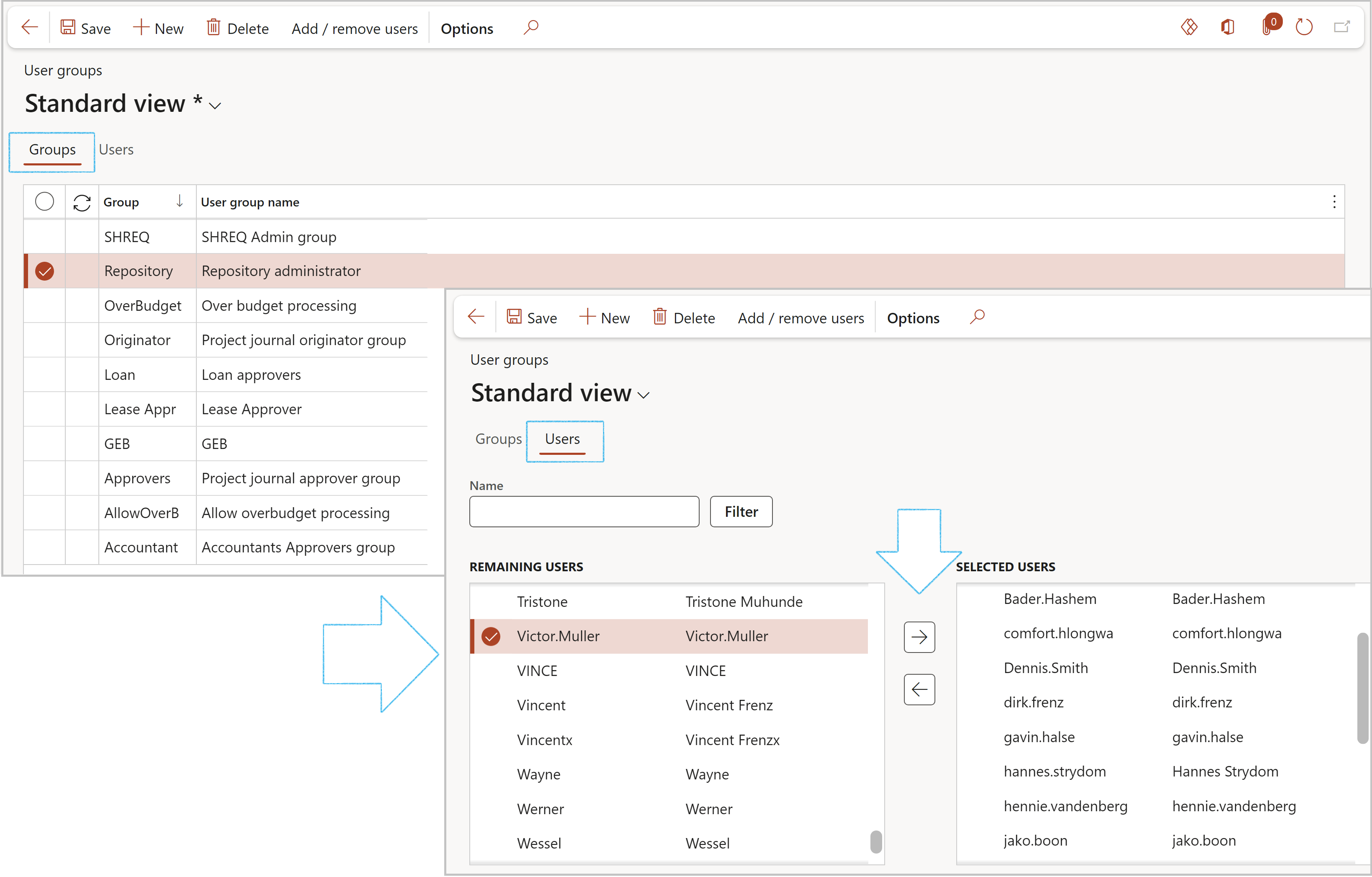The width and height of the screenshot is (1372, 877).
Task: Toggle the select-all checkbox at the top of groups list
Action: coord(45,201)
